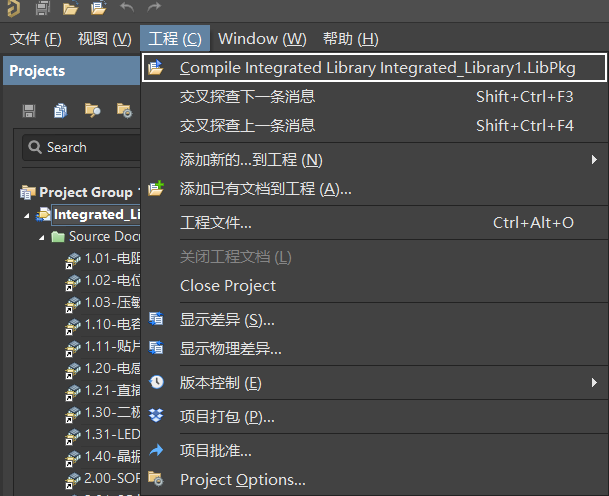609x496 pixels.
Task: Open 工程文件... menu entry
Action: [374, 223]
